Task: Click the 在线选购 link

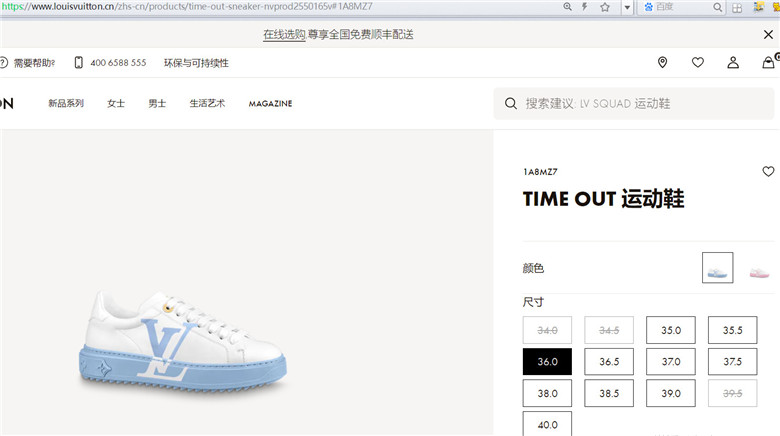Action: (x=284, y=34)
